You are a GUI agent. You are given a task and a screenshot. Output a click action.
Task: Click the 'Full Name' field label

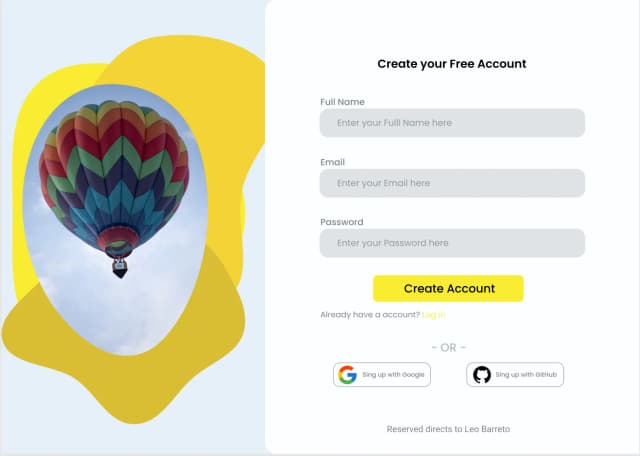342,102
